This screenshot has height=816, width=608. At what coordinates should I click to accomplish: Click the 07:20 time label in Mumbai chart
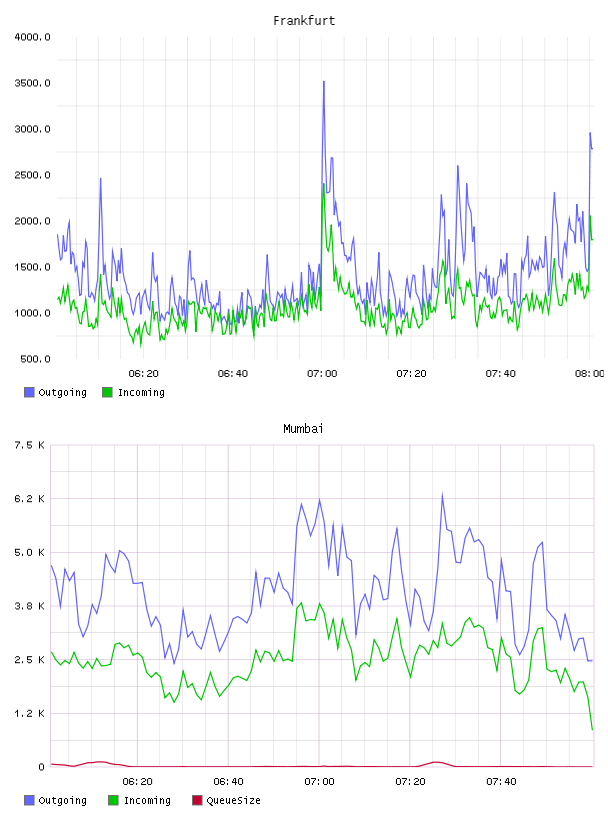pyautogui.click(x=410, y=782)
